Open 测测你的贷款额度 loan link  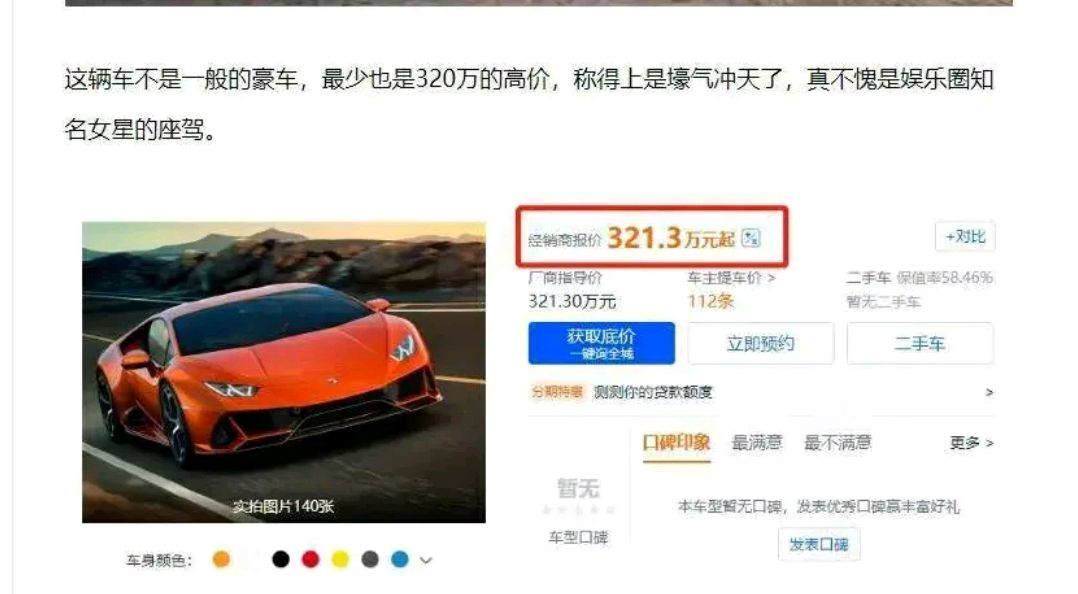(x=652, y=392)
